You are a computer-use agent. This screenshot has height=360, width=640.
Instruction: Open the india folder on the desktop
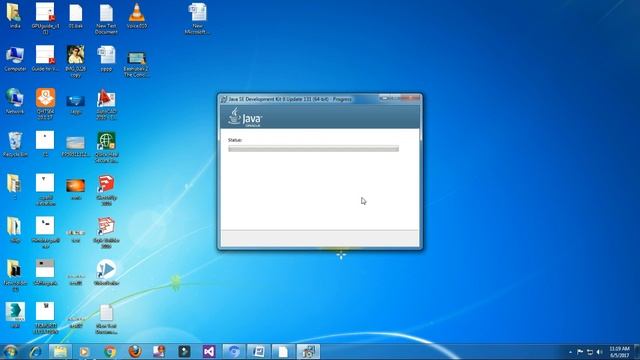point(14,15)
